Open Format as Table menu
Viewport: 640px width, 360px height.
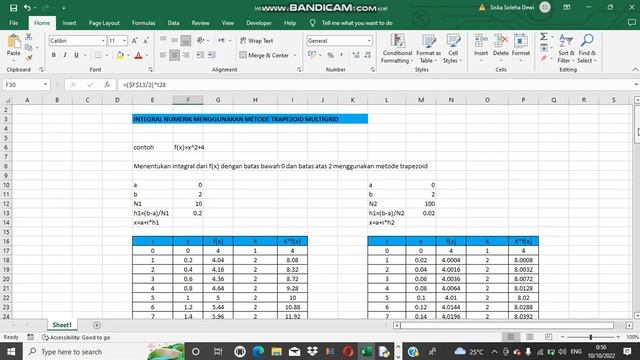click(x=429, y=49)
